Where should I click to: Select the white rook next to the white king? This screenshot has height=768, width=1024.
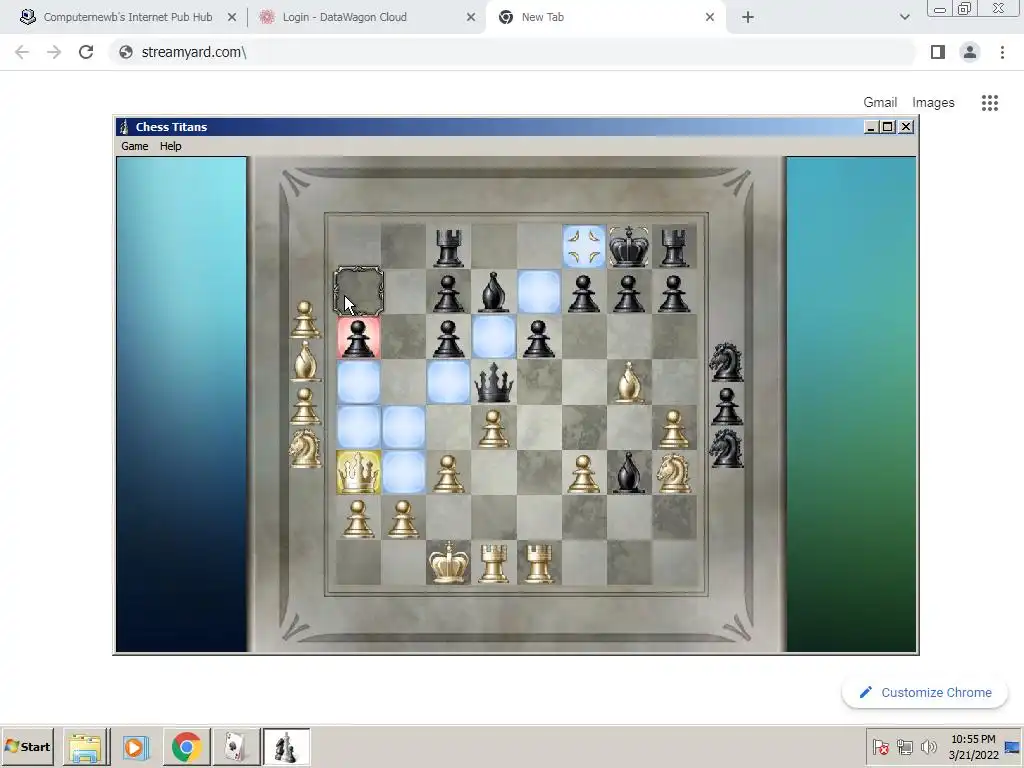(494, 563)
